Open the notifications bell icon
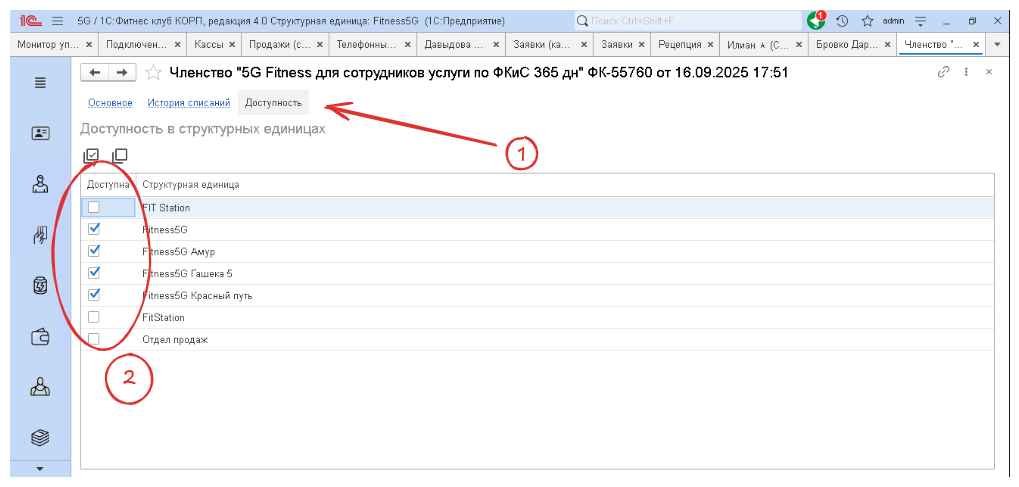Screen dimensions: 1019x487 [816, 21]
